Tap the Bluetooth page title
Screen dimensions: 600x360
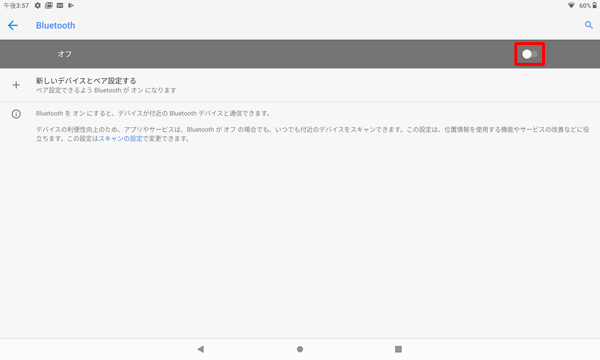55,26
